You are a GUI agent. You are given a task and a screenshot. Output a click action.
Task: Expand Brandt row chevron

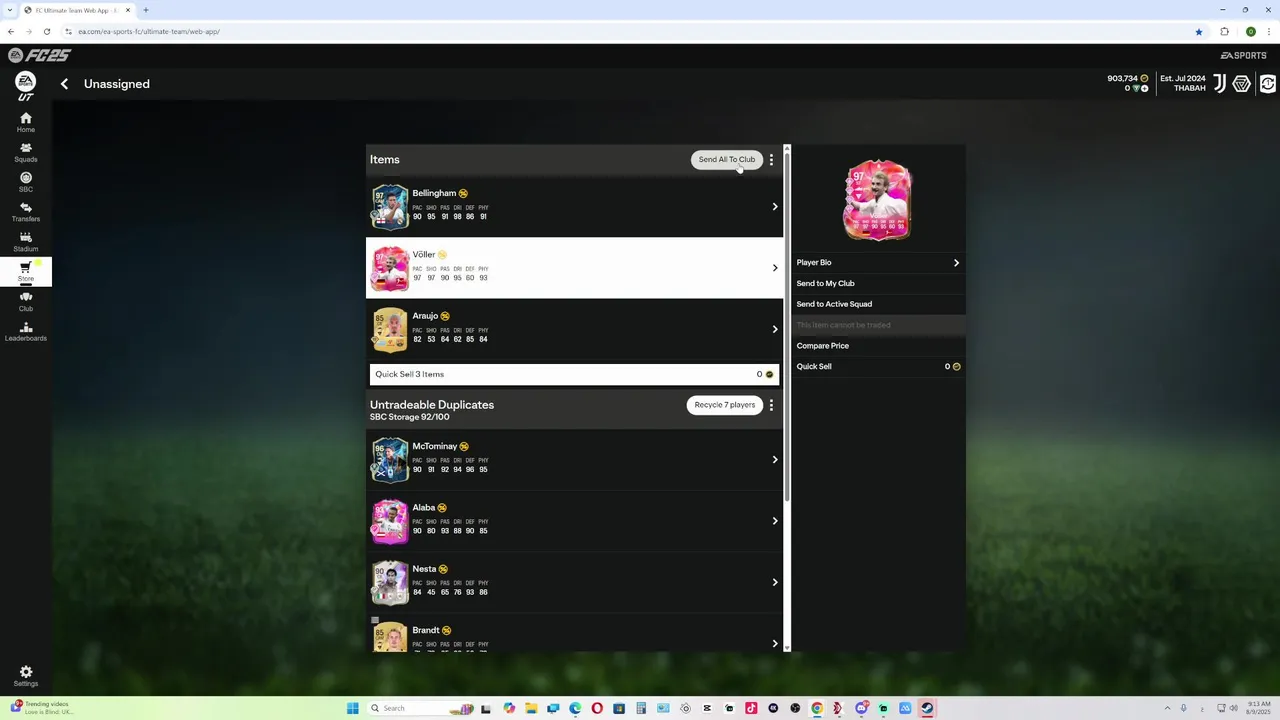coord(775,643)
